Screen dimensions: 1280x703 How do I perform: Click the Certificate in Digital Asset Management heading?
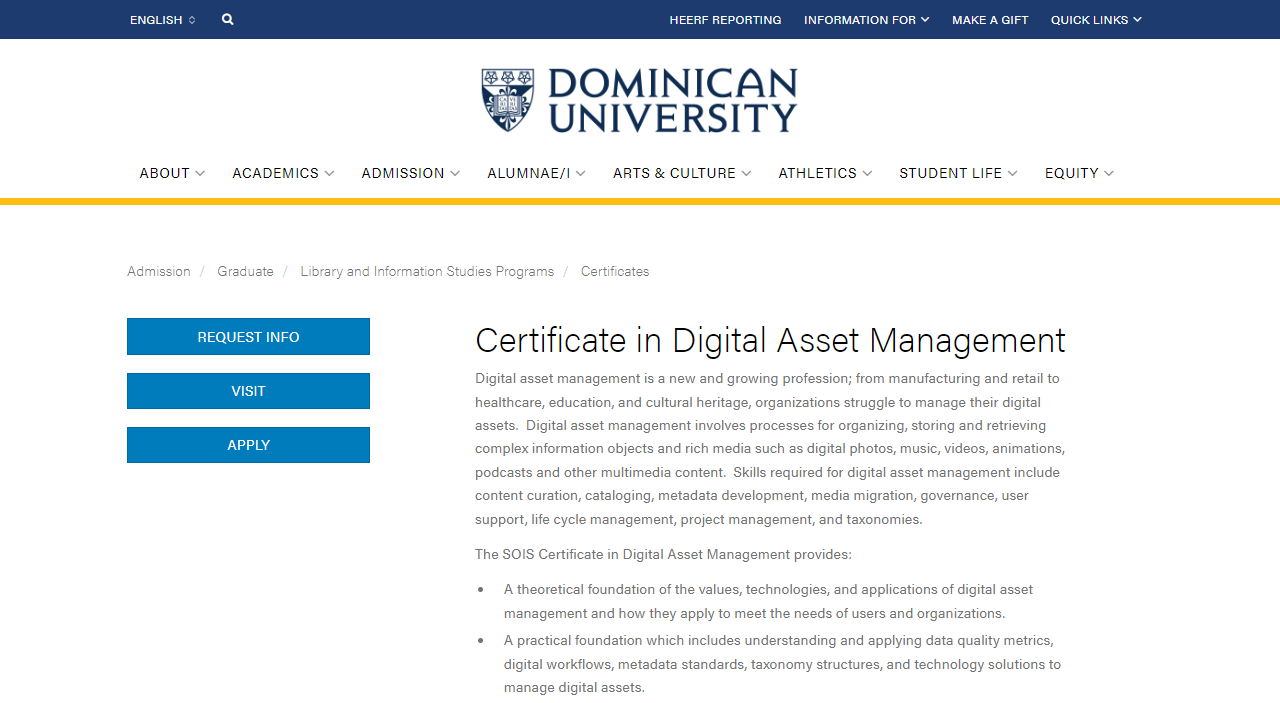pos(770,340)
